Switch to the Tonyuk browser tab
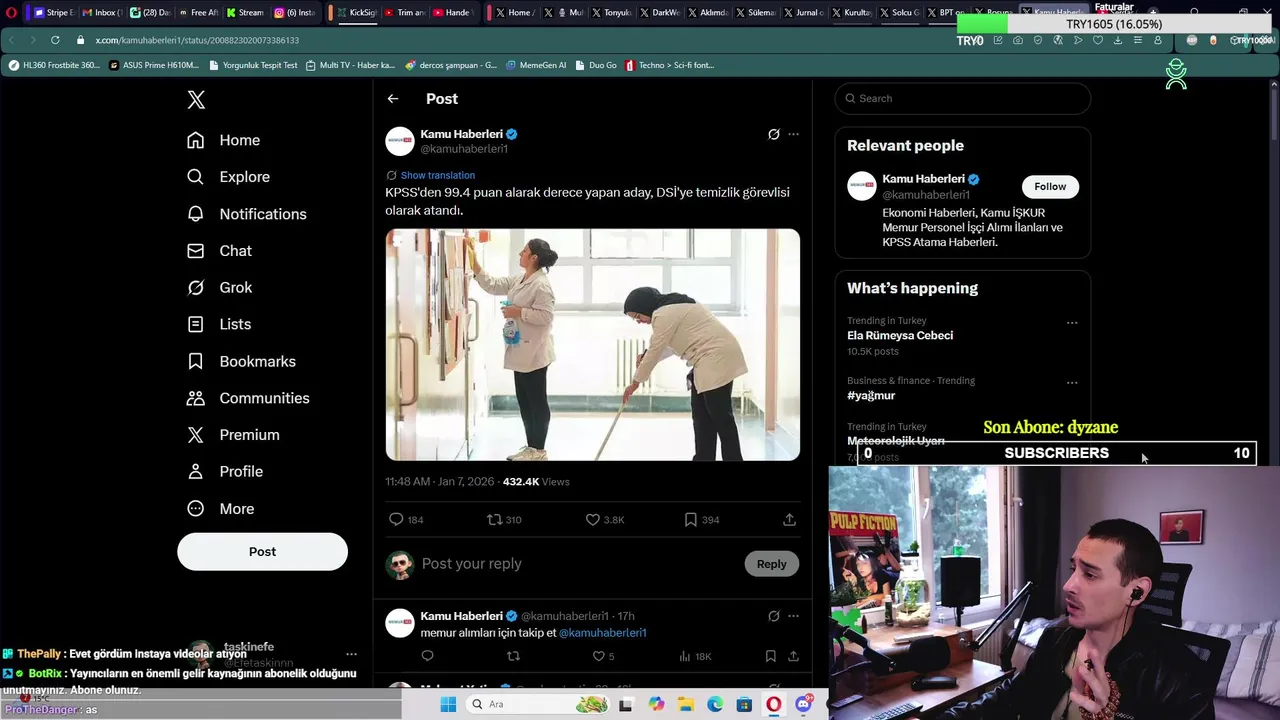 click(612, 13)
